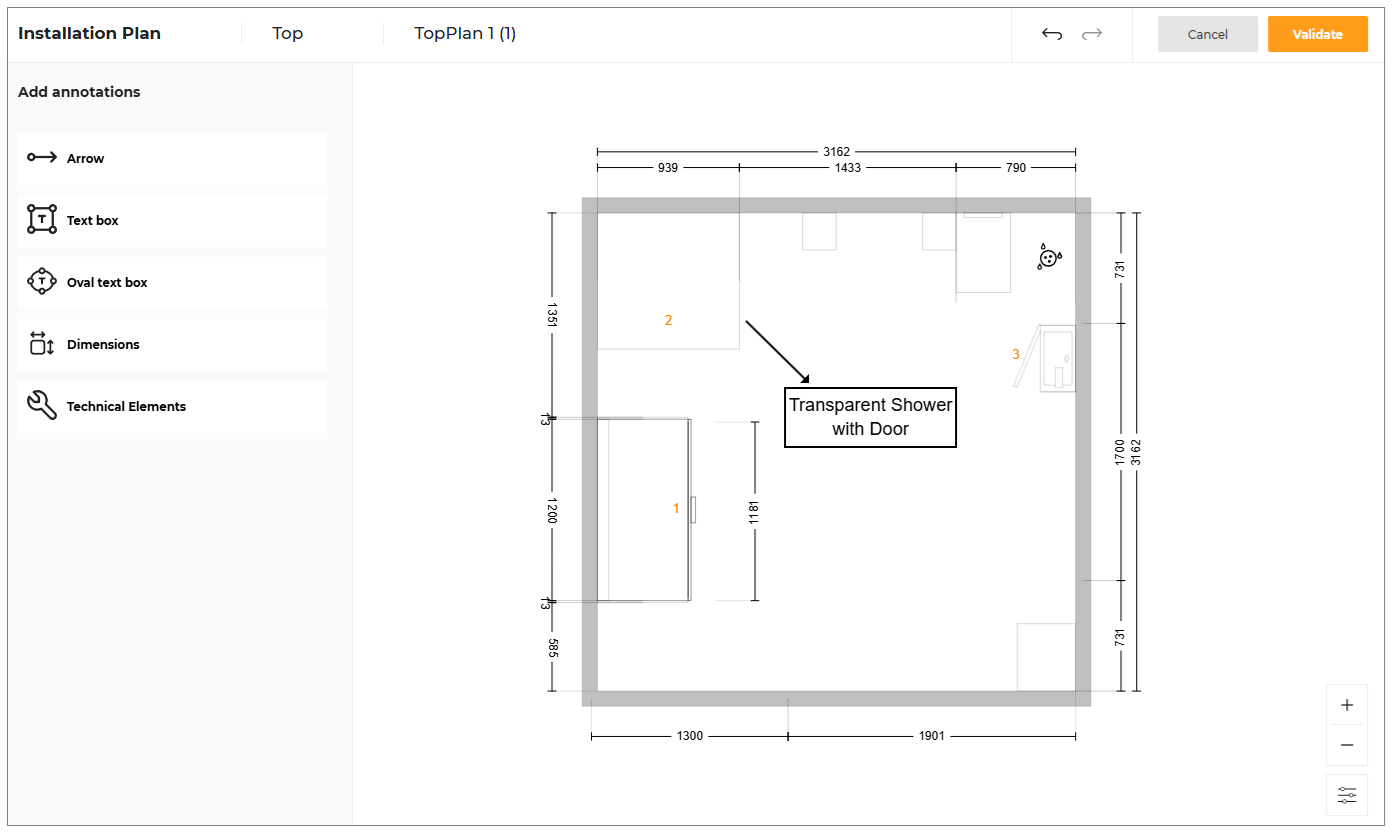
Task: Select the black arrow annotation on plan
Action: tap(777, 351)
